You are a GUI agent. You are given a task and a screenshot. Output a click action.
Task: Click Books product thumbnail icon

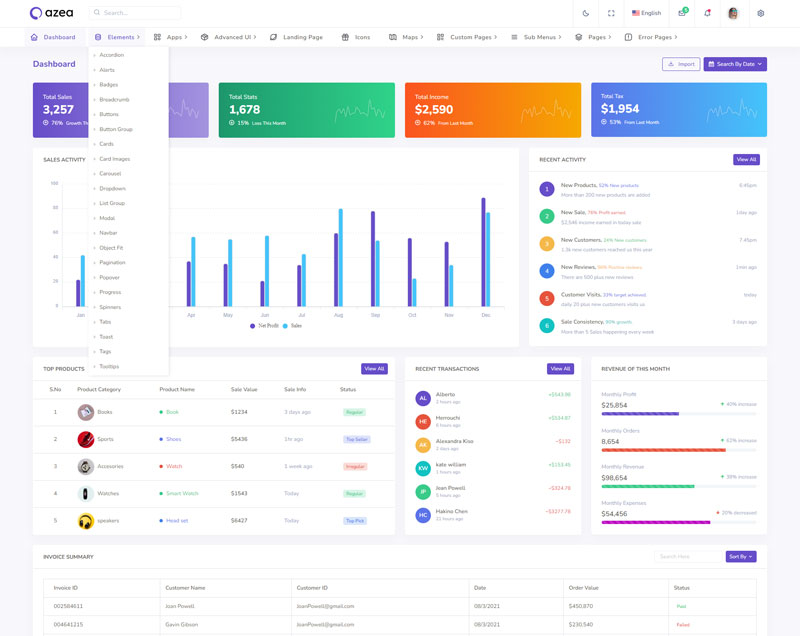(86, 412)
